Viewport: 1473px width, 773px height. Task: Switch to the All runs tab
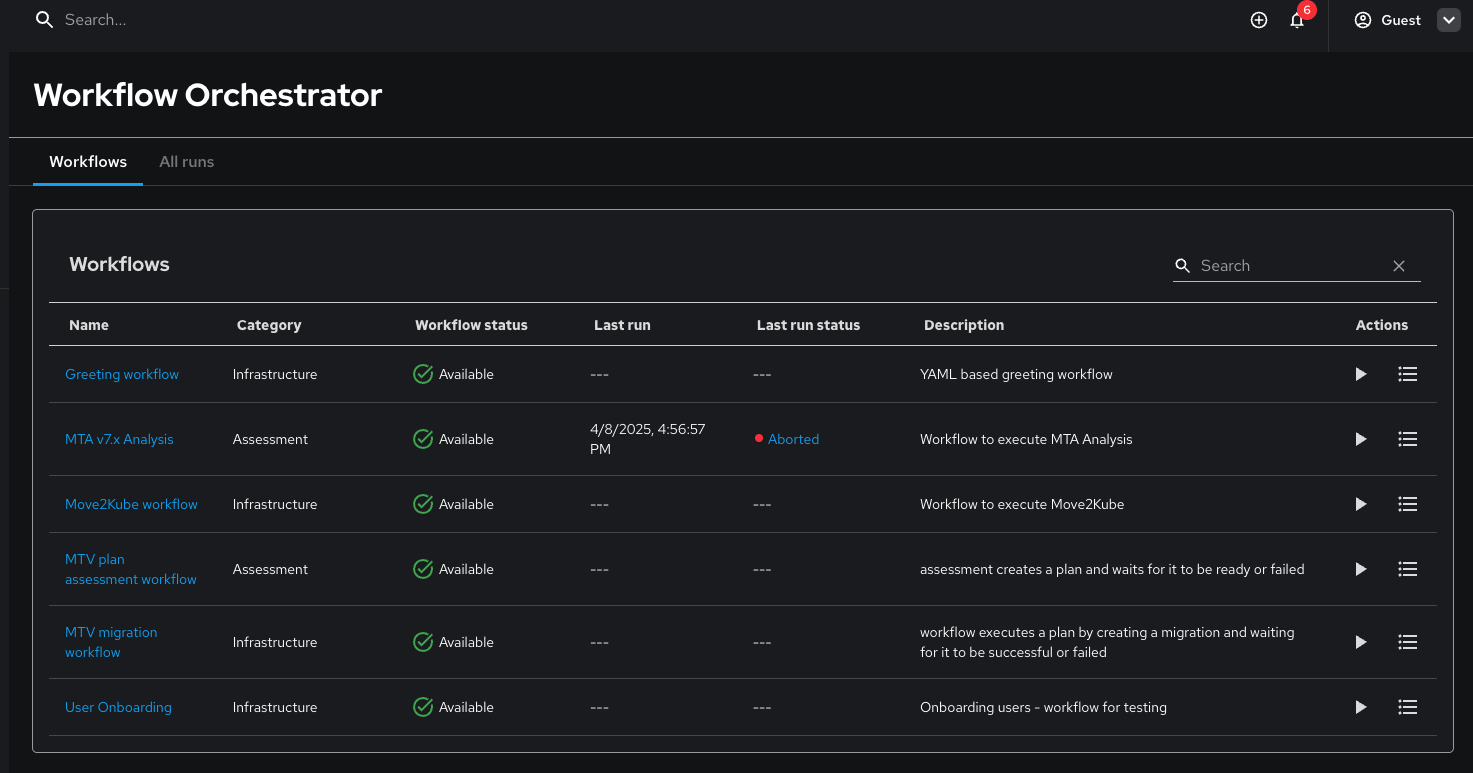pyautogui.click(x=186, y=162)
